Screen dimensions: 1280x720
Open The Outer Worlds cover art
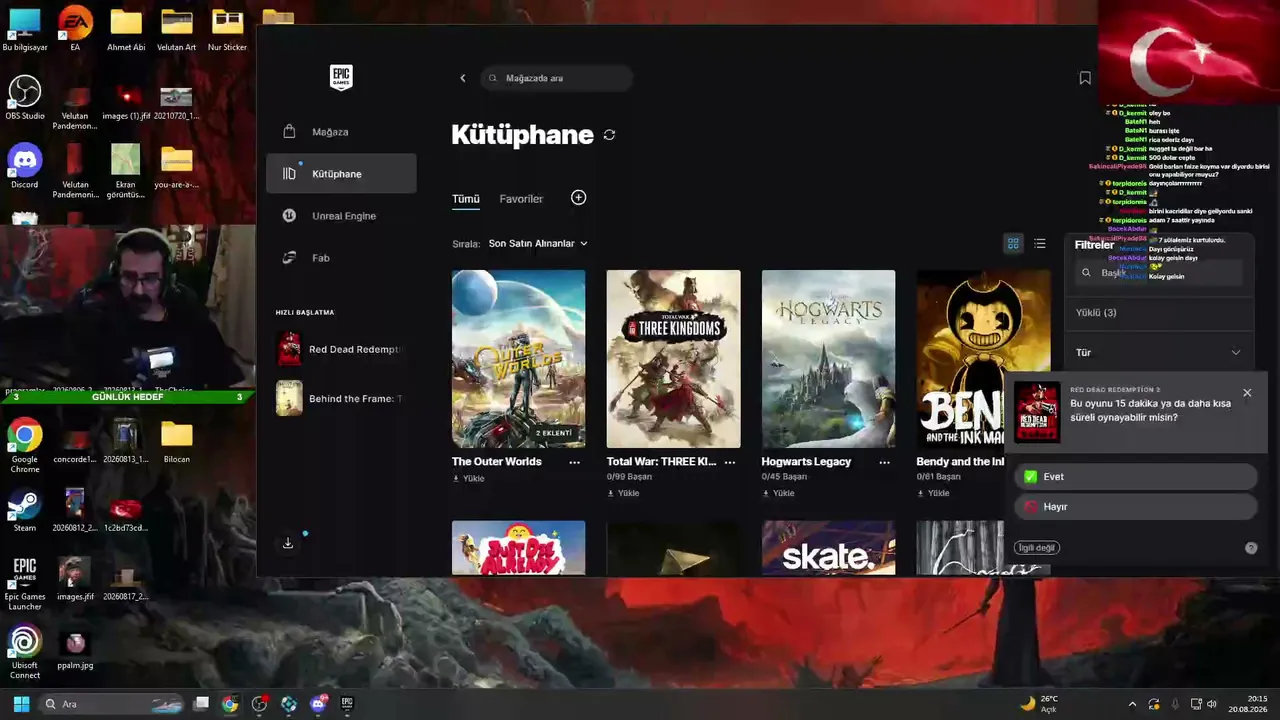519,359
